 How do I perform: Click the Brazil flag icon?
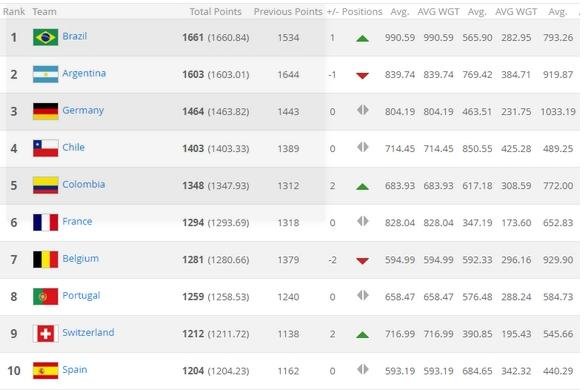pos(45,37)
